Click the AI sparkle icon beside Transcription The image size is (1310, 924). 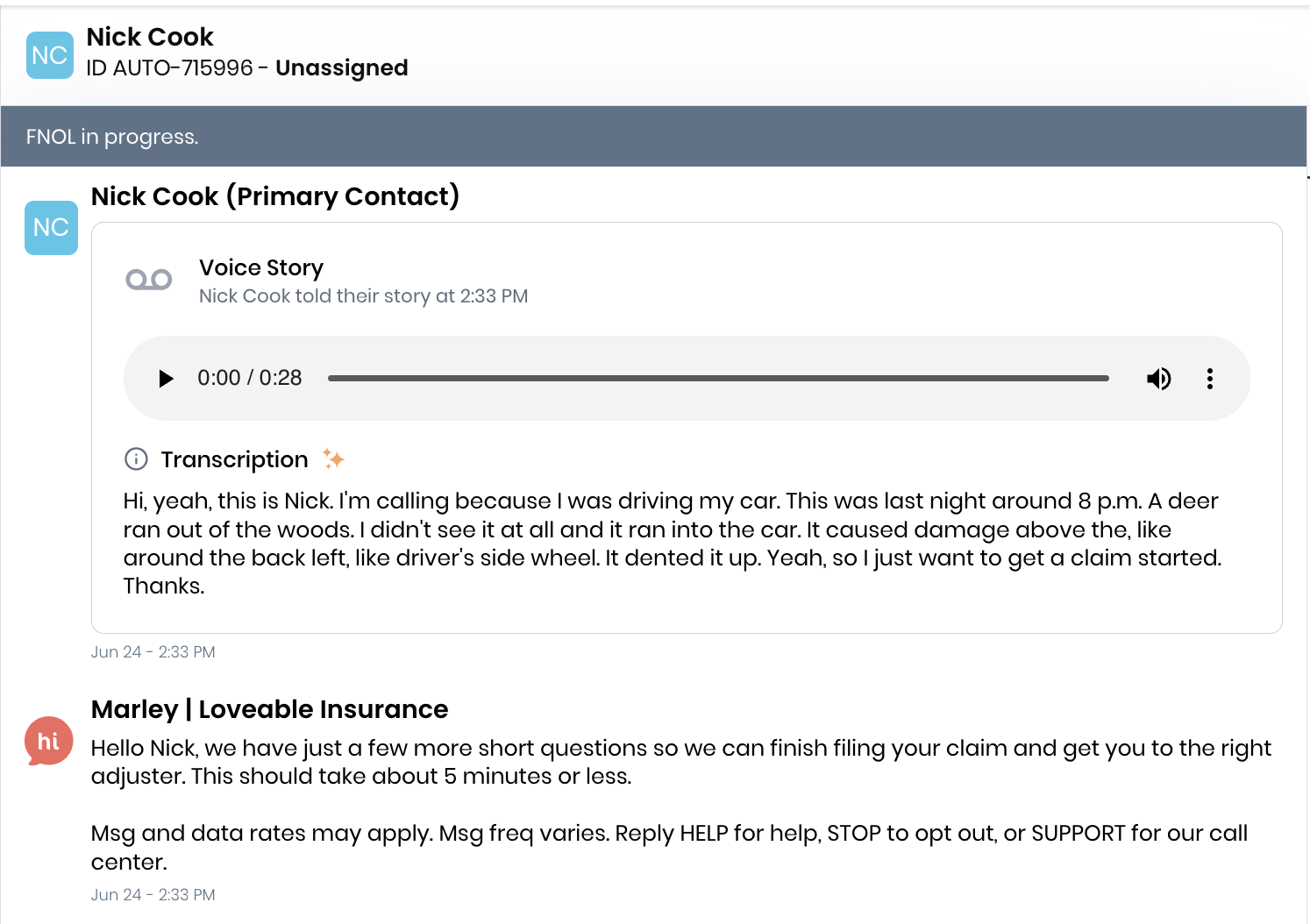333,458
